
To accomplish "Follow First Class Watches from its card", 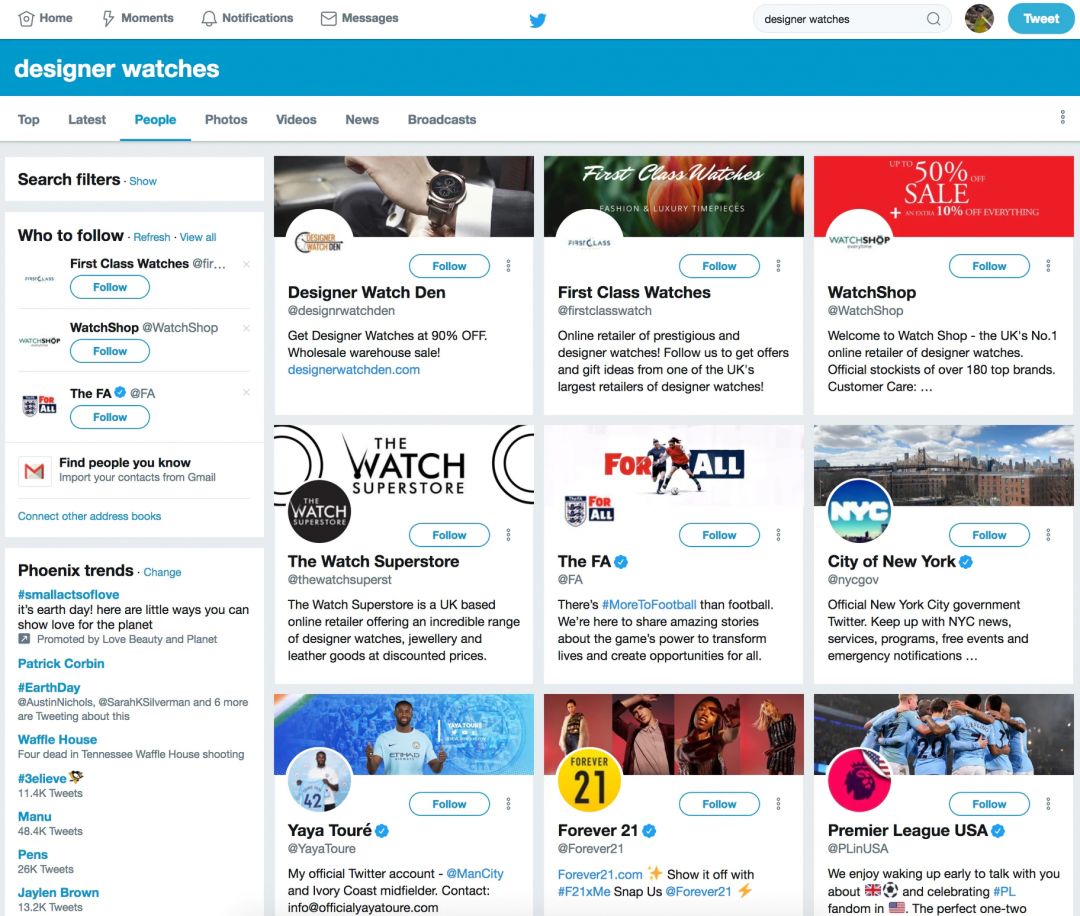I will pyautogui.click(x=719, y=266).
